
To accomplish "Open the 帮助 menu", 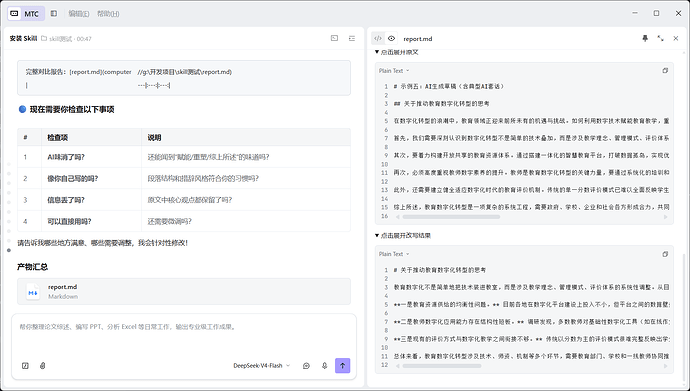I will pyautogui.click(x=108, y=14).
